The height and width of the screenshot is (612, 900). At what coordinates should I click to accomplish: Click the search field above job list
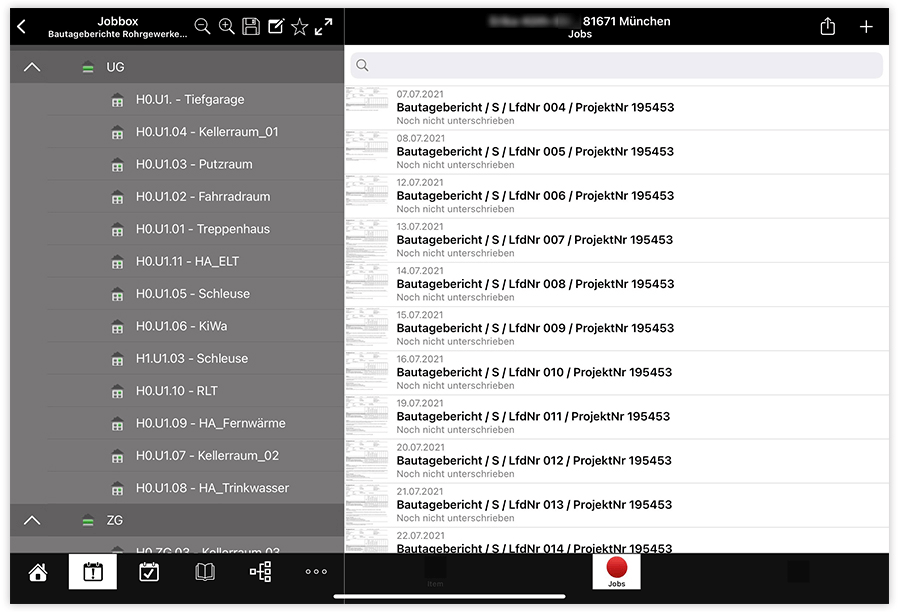(616, 65)
